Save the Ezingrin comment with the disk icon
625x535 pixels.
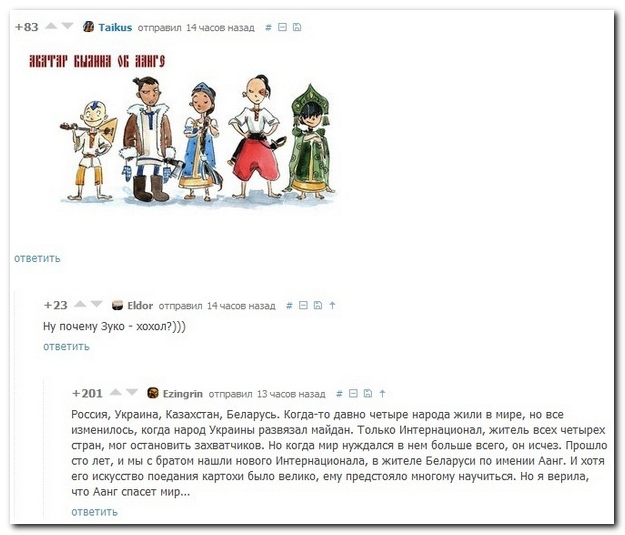pyautogui.click(x=368, y=393)
